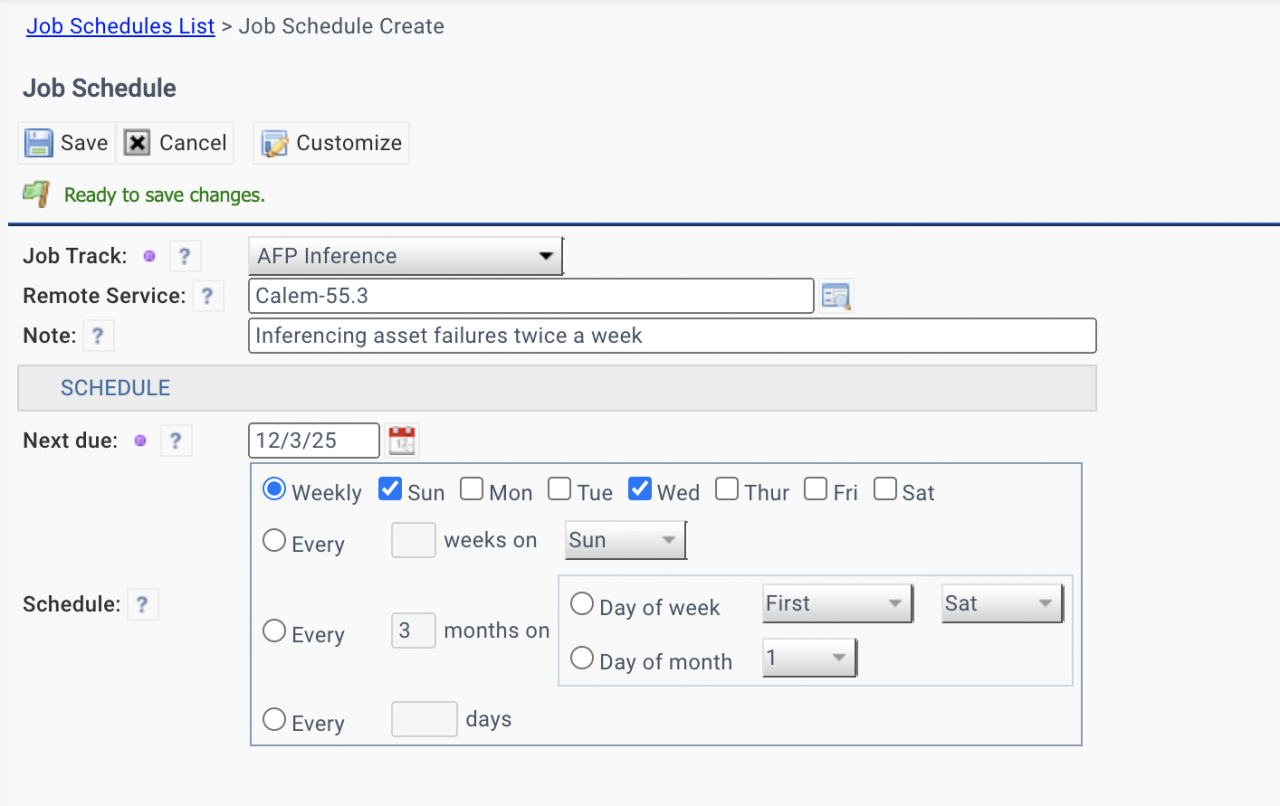1280x806 pixels.
Task: Uncheck the Sun weekday checkbox
Action: coord(390,490)
